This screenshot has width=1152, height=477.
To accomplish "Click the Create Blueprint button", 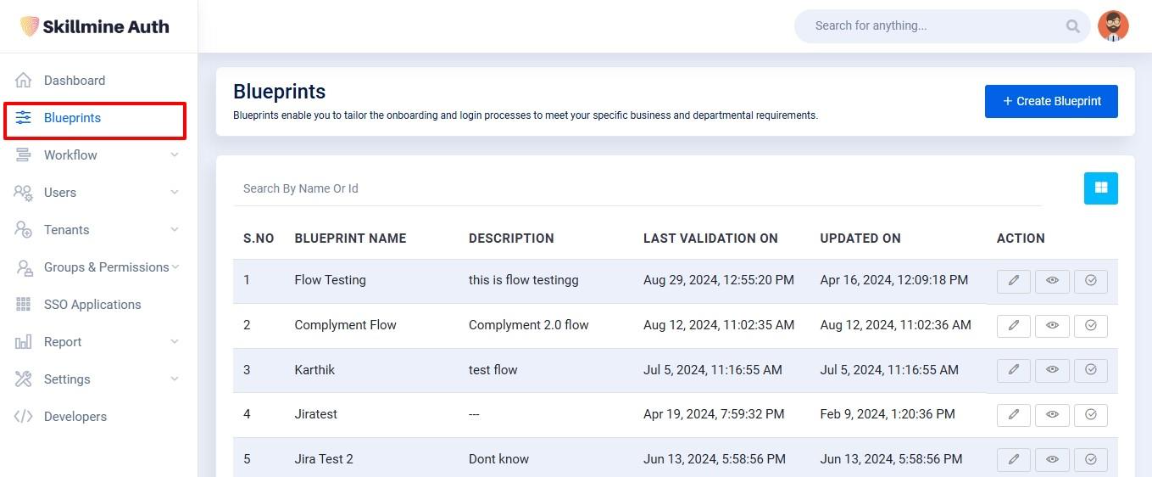I will pyautogui.click(x=1051, y=101).
